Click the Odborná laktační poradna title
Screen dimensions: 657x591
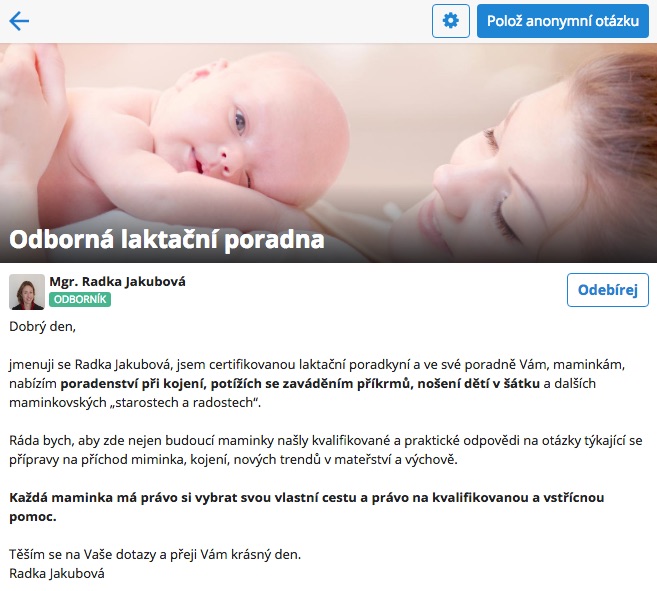(167, 240)
